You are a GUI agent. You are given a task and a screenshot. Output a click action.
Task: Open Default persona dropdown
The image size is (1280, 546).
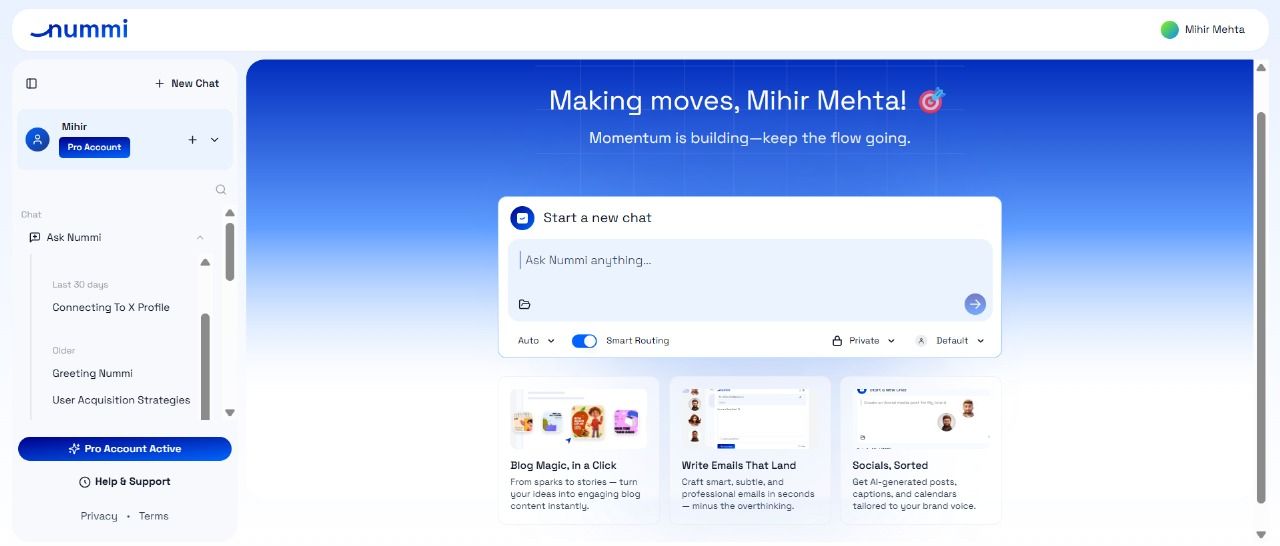pyautogui.click(x=951, y=341)
